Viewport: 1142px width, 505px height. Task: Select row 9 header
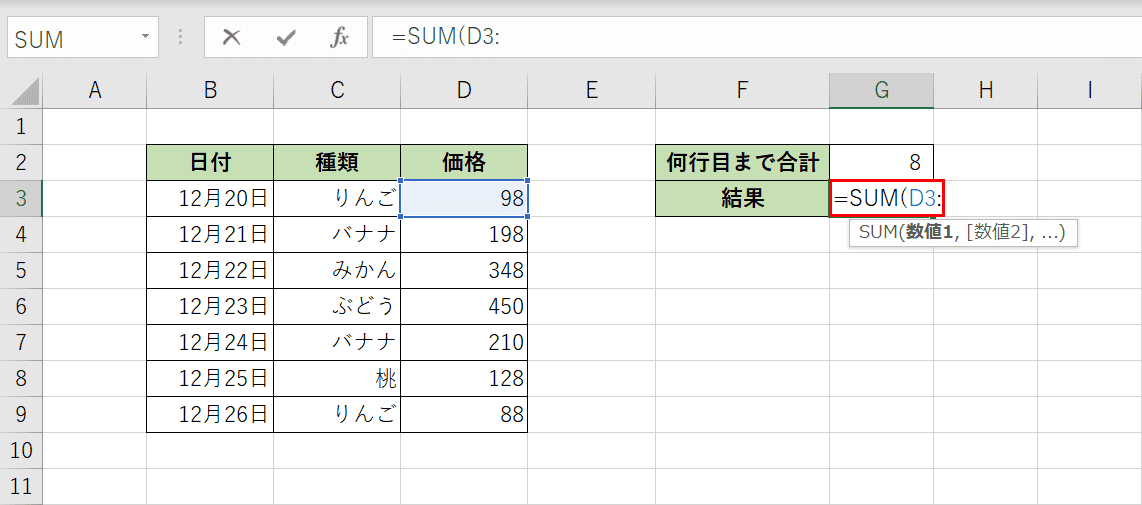click(21, 414)
